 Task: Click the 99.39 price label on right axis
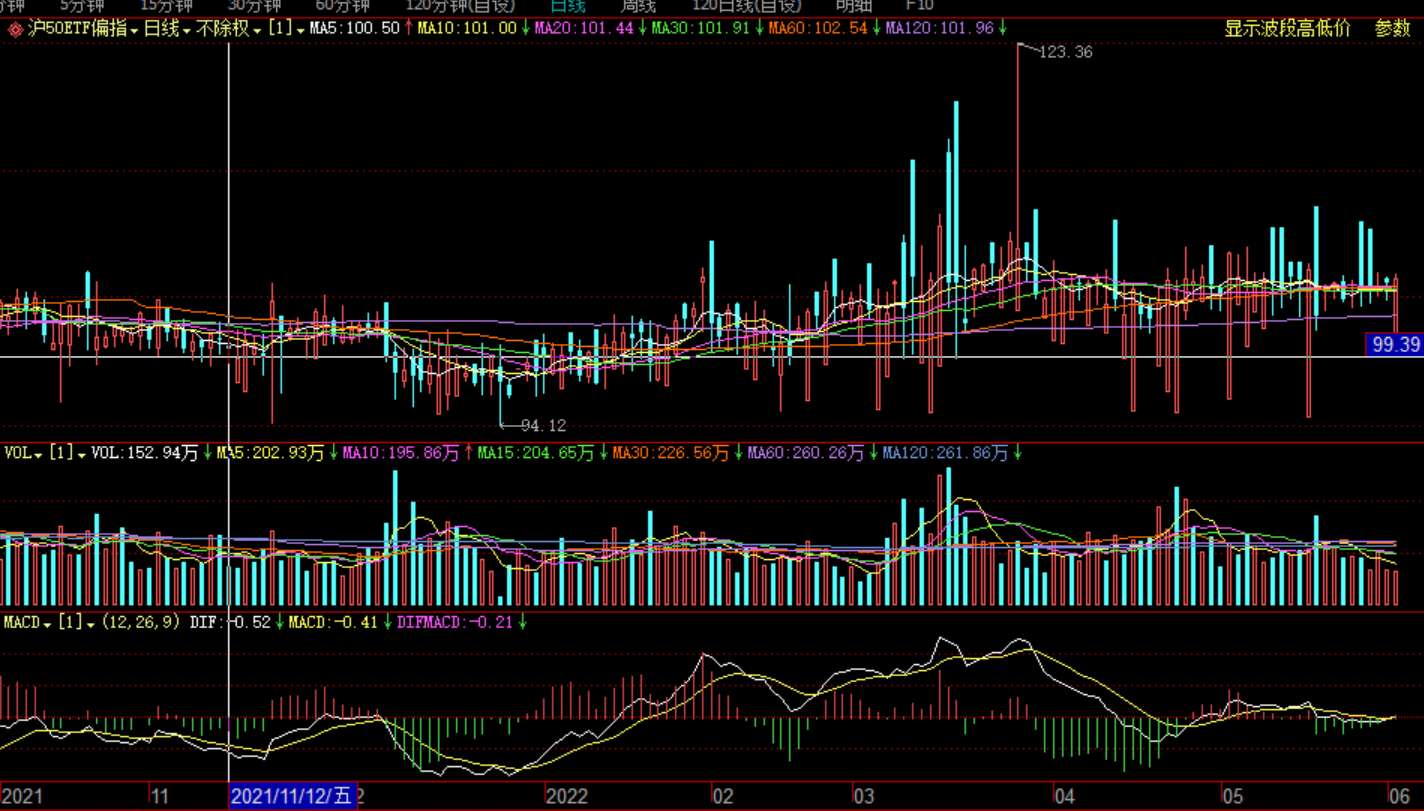pos(1395,345)
